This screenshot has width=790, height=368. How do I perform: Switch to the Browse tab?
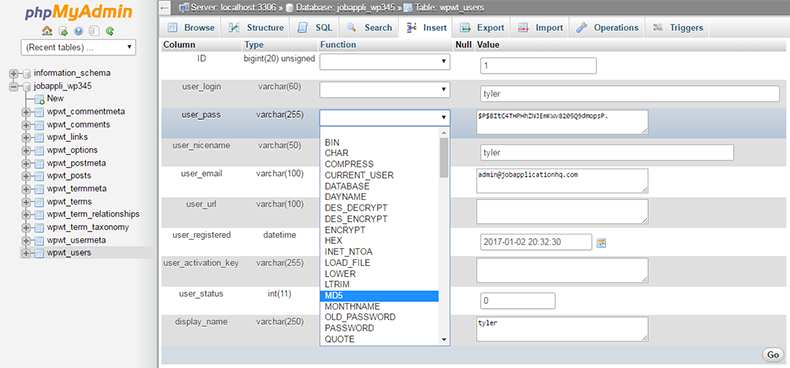pos(191,28)
